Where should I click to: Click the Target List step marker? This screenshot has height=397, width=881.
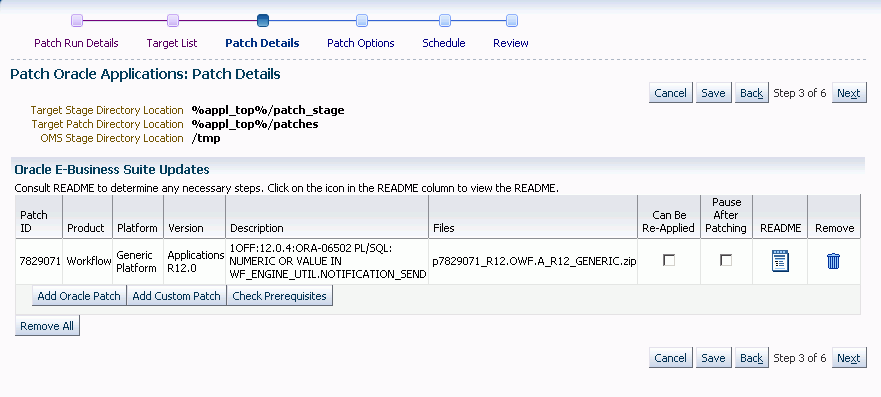[x=173, y=21]
